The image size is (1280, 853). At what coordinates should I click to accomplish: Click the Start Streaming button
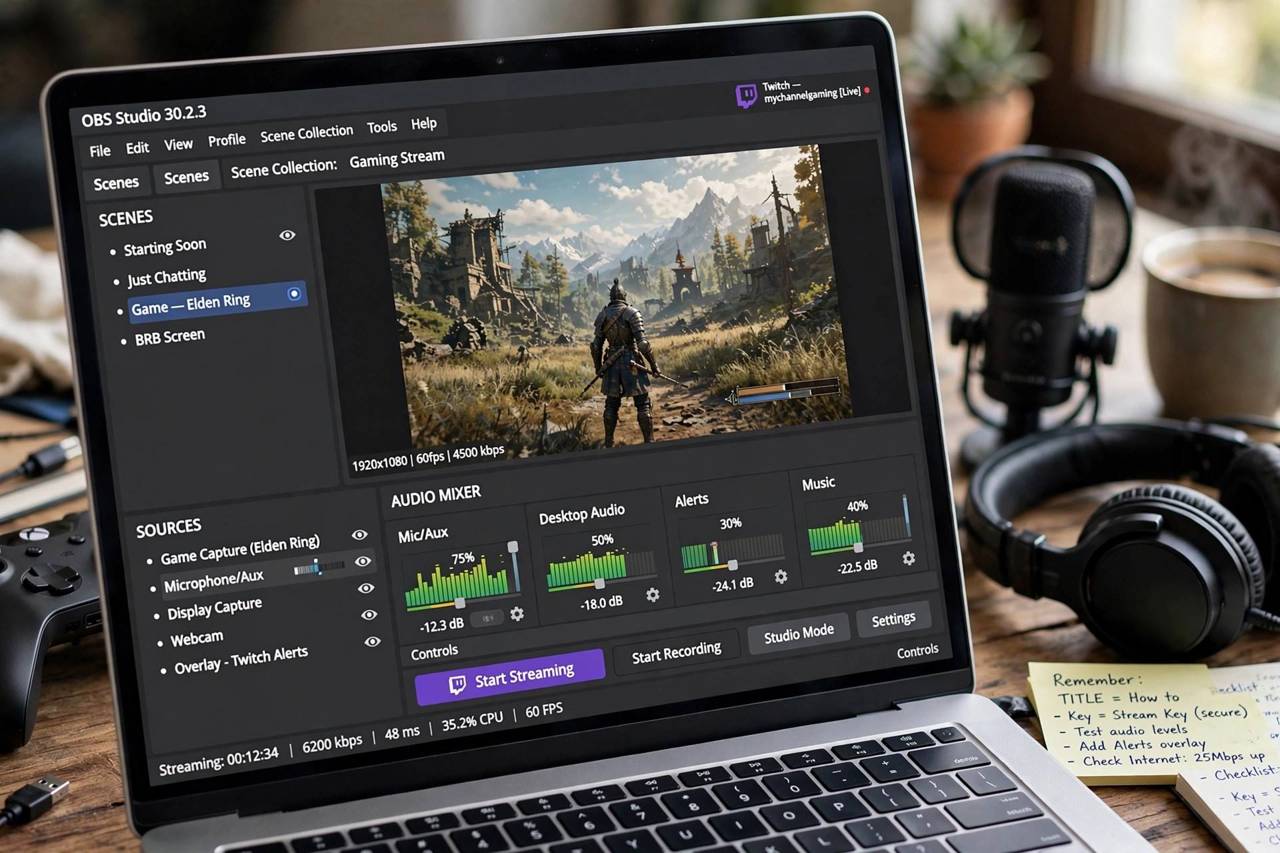point(510,677)
